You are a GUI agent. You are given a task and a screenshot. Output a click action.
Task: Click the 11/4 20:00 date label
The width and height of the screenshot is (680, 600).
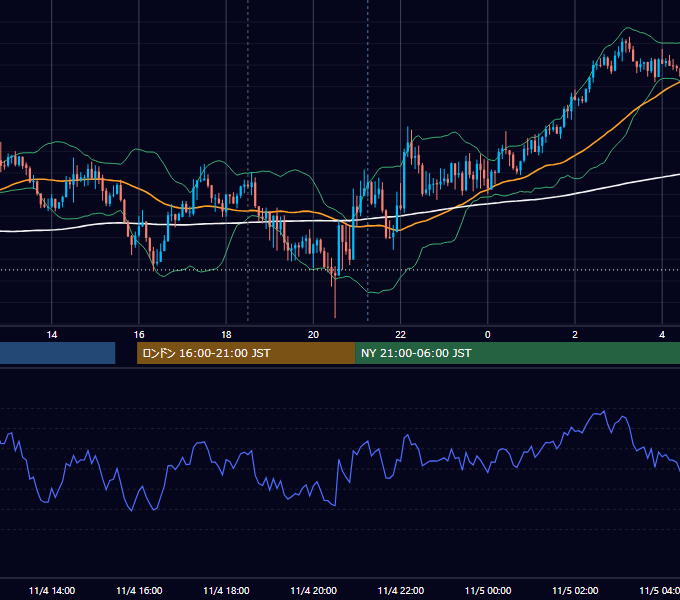[314, 590]
